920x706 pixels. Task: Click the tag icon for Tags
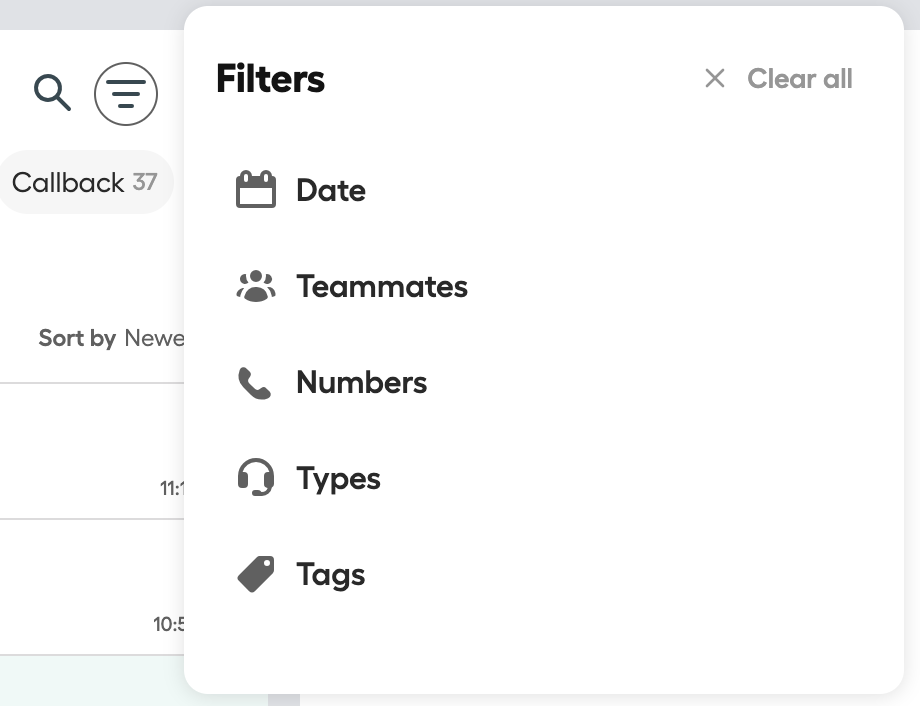click(256, 574)
